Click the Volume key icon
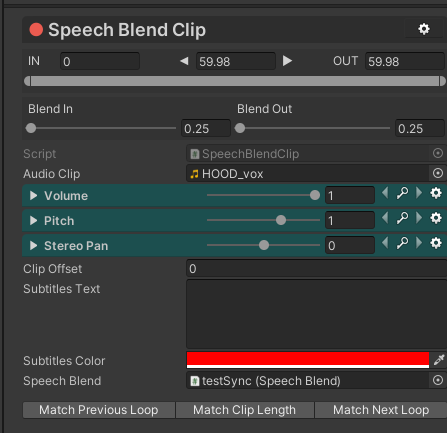 [x=402, y=193]
